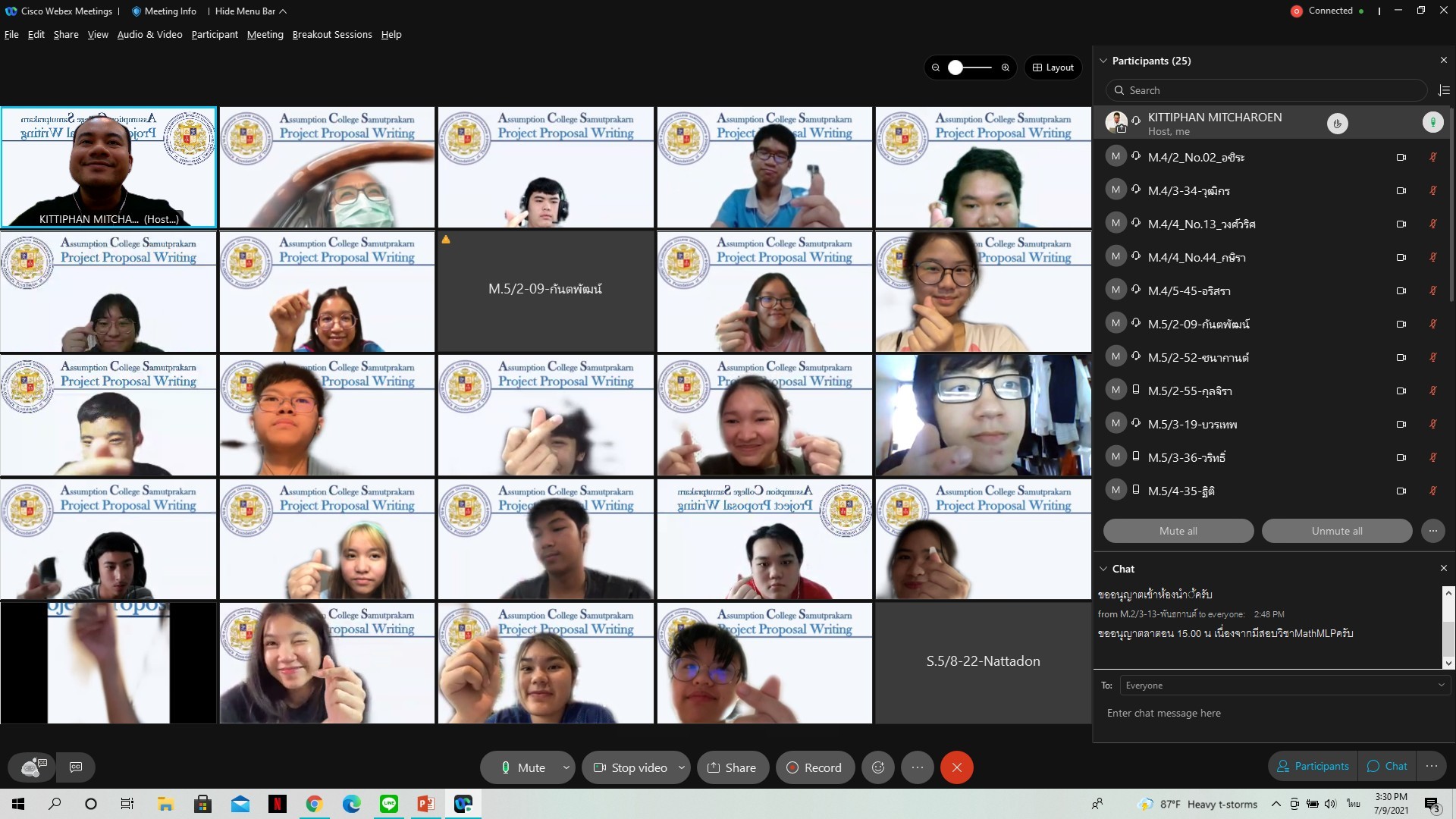Toggle the Stop video button

point(630,767)
